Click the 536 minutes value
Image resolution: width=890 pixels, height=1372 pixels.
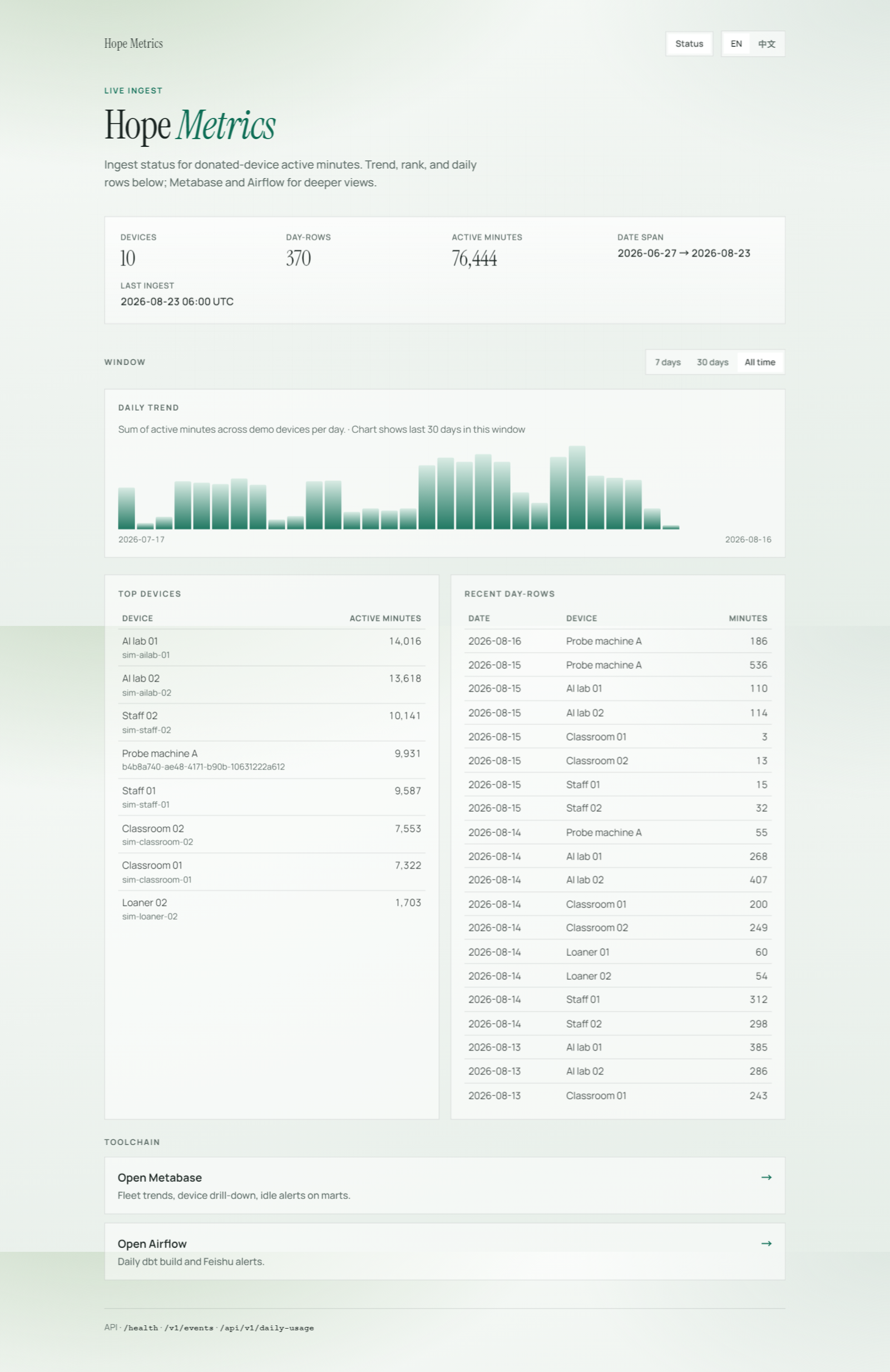tap(758, 665)
